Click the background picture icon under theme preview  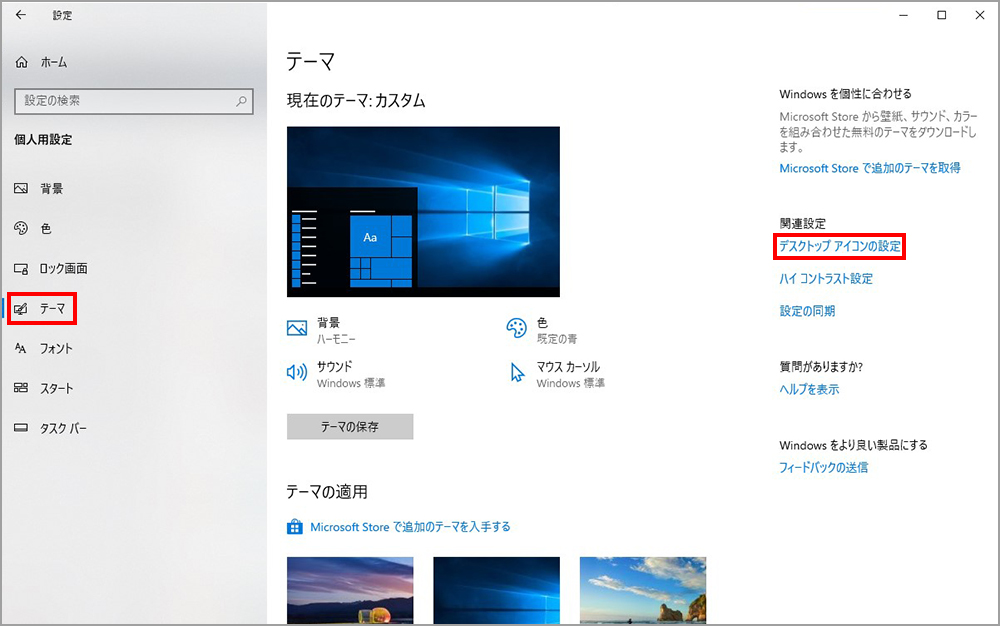(297, 328)
